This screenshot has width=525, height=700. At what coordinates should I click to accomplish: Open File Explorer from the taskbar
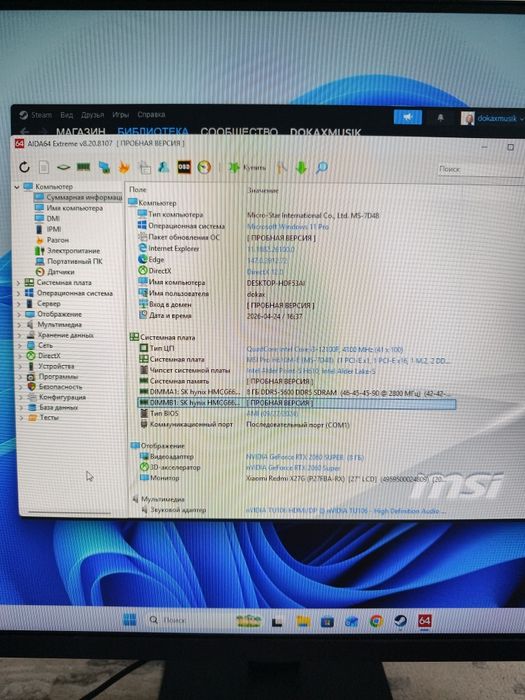click(x=303, y=621)
